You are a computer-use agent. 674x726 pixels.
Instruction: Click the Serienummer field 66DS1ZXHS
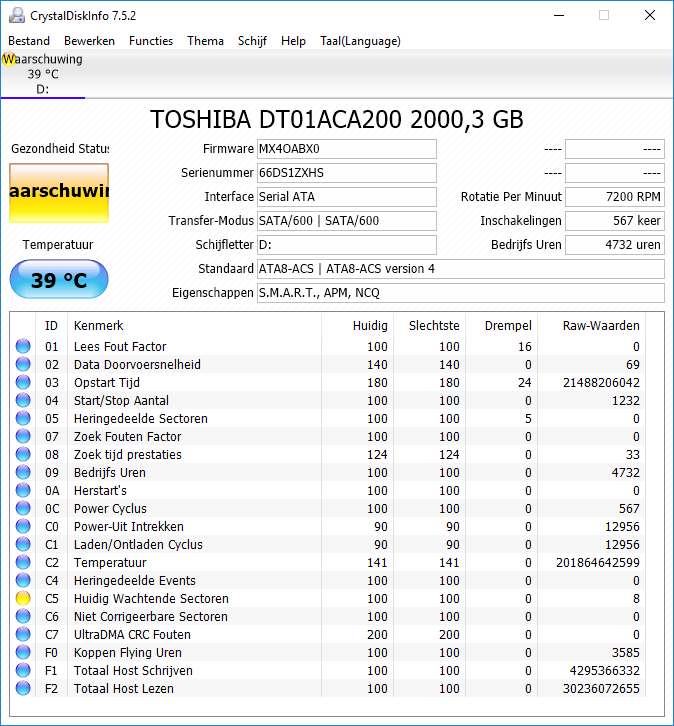pyautogui.click(x=347, y=173)
